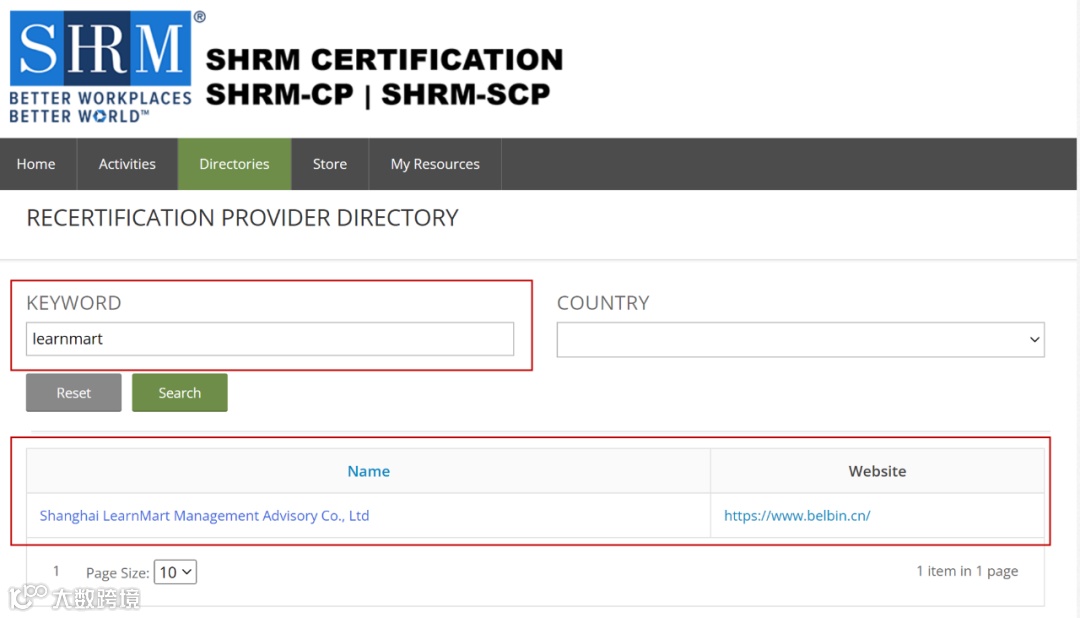Click the Recertification Provider Directory heading
1080x618 pixels.
pos(242,218)
